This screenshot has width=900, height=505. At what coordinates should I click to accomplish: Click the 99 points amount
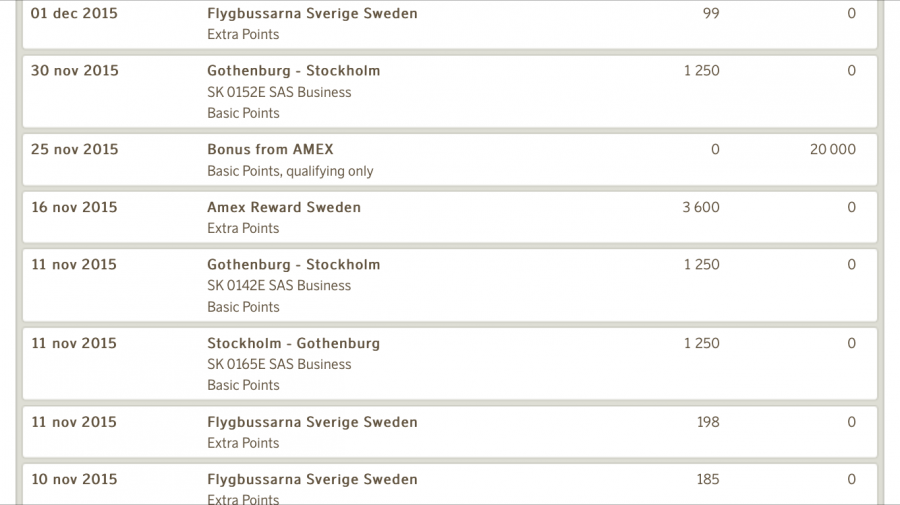coord(710,14)
